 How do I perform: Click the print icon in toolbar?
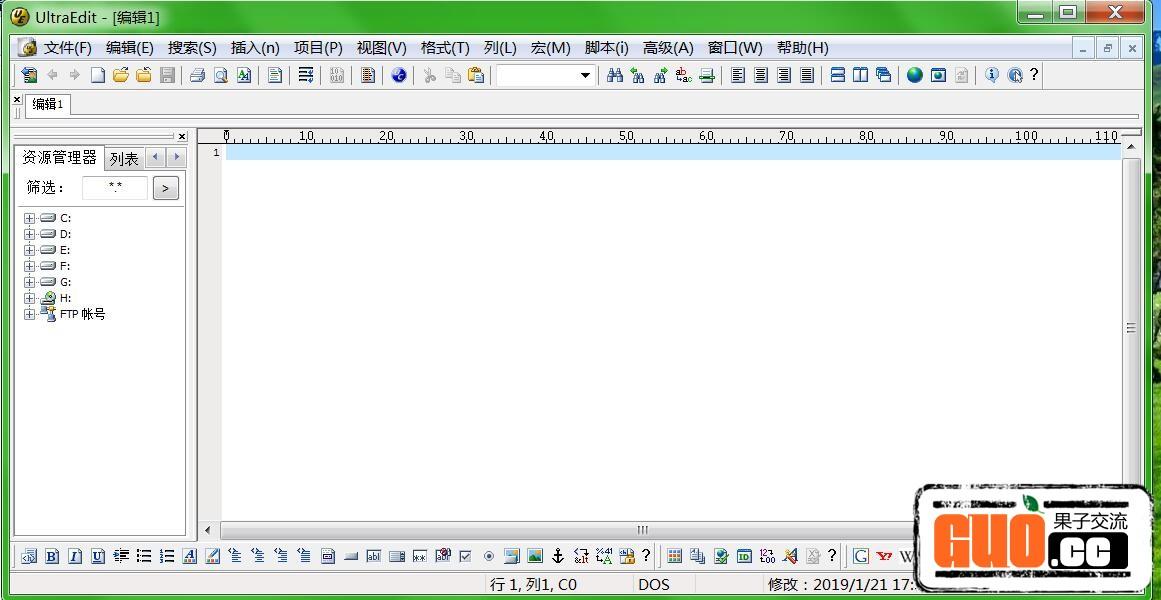(x=197, y=75)
